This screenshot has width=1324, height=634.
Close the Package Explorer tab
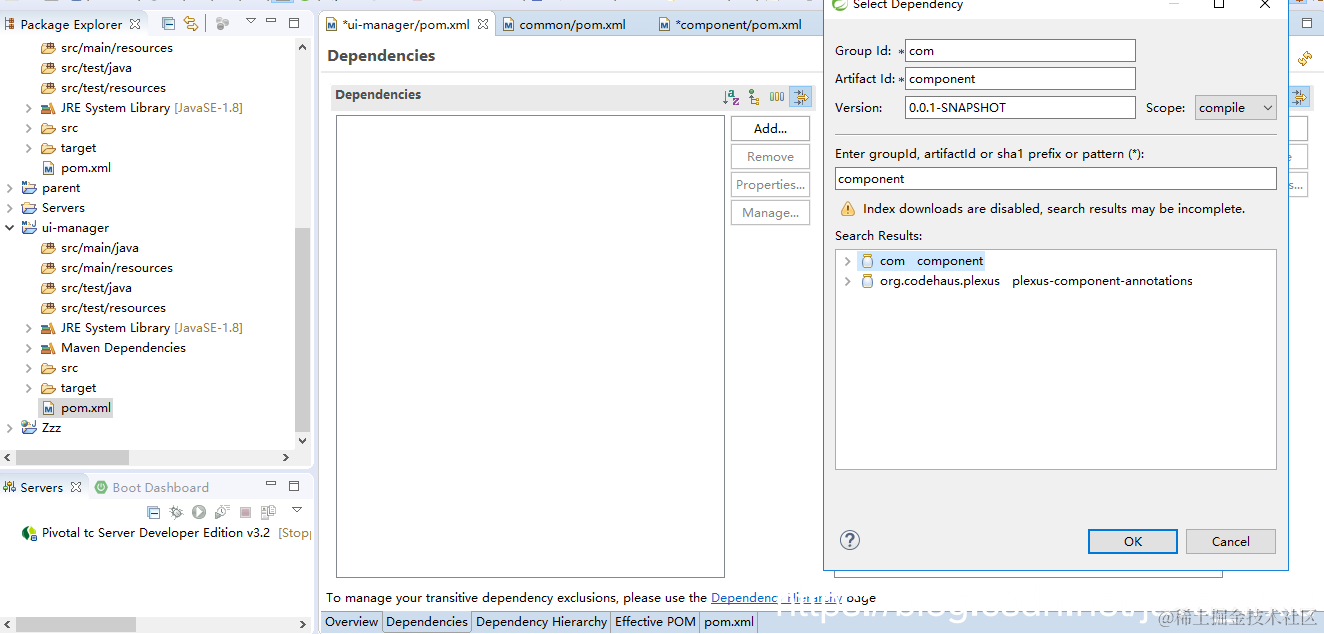coord(136,23)
